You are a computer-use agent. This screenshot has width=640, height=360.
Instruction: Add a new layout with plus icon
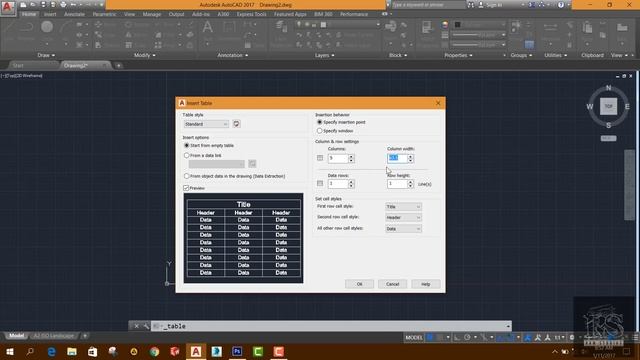point(85,336)
